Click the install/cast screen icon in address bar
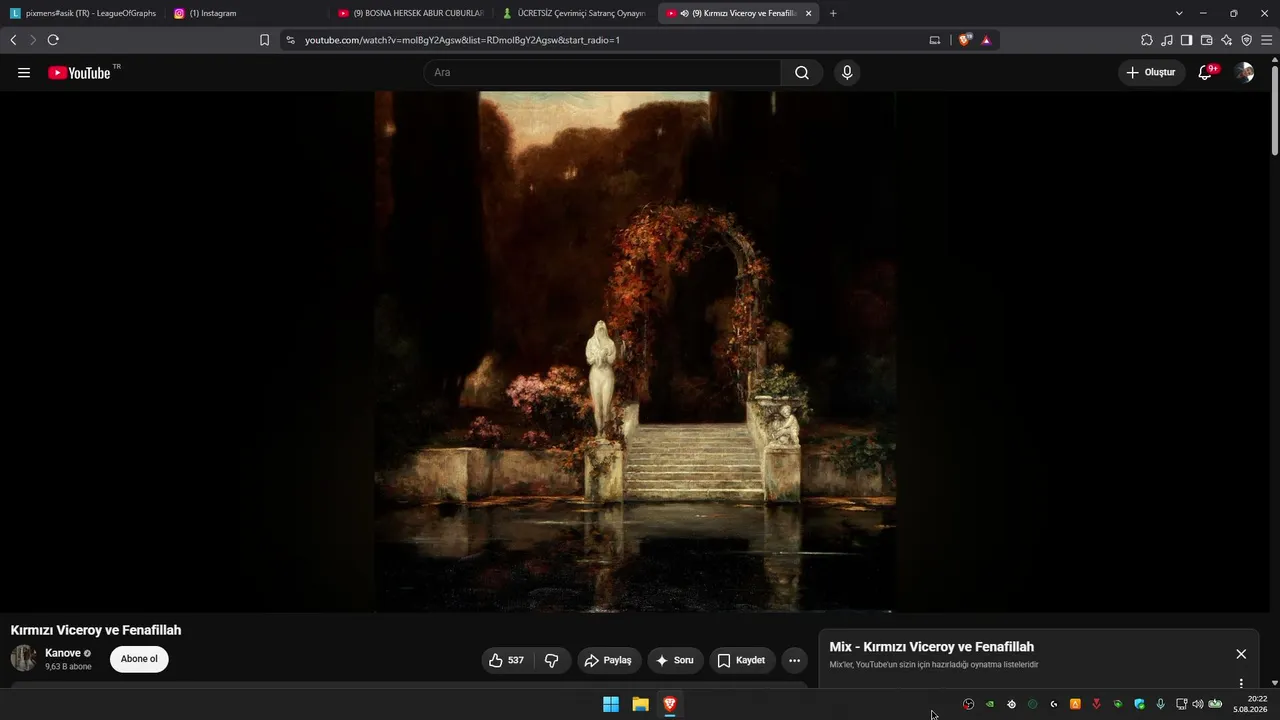 tap(935, 40)
